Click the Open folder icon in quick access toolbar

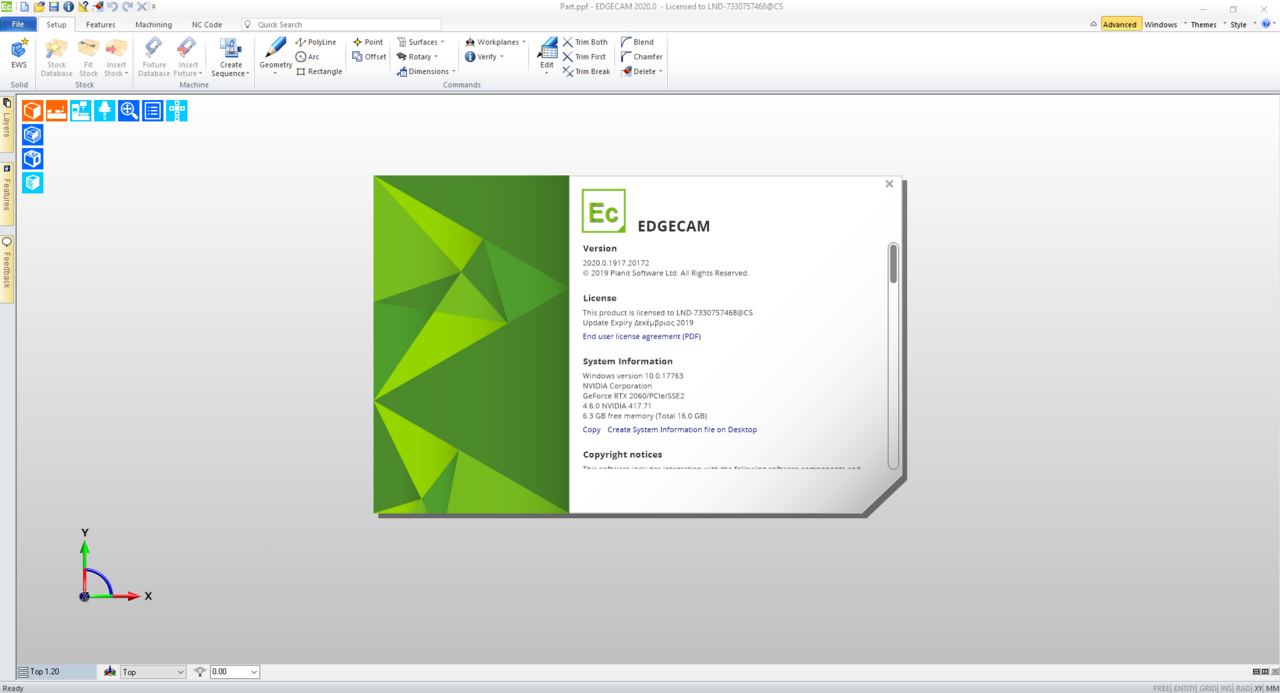[39, 7]
